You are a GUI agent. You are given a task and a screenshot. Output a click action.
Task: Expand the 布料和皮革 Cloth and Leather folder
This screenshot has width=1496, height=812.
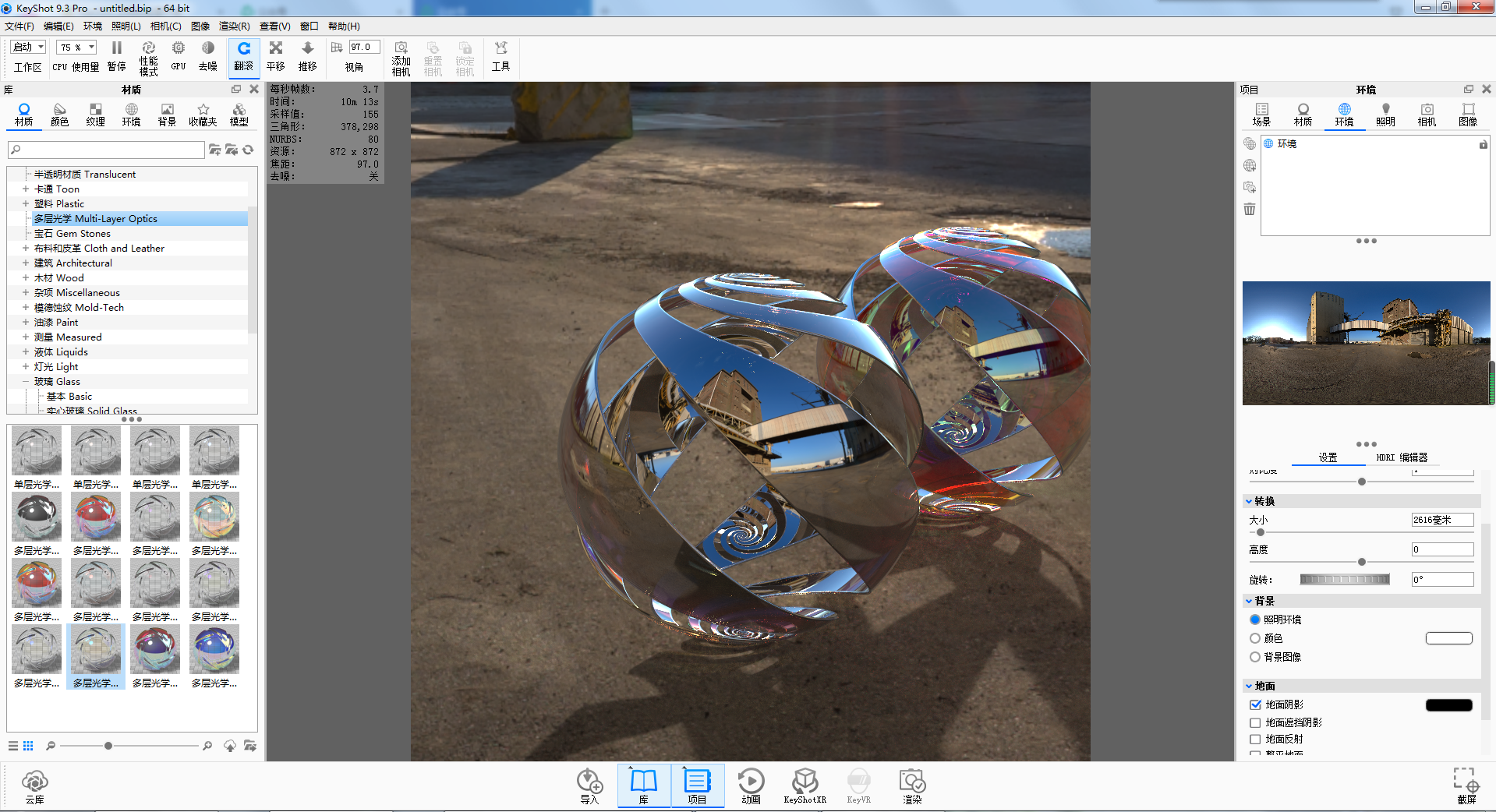point(25,248)
